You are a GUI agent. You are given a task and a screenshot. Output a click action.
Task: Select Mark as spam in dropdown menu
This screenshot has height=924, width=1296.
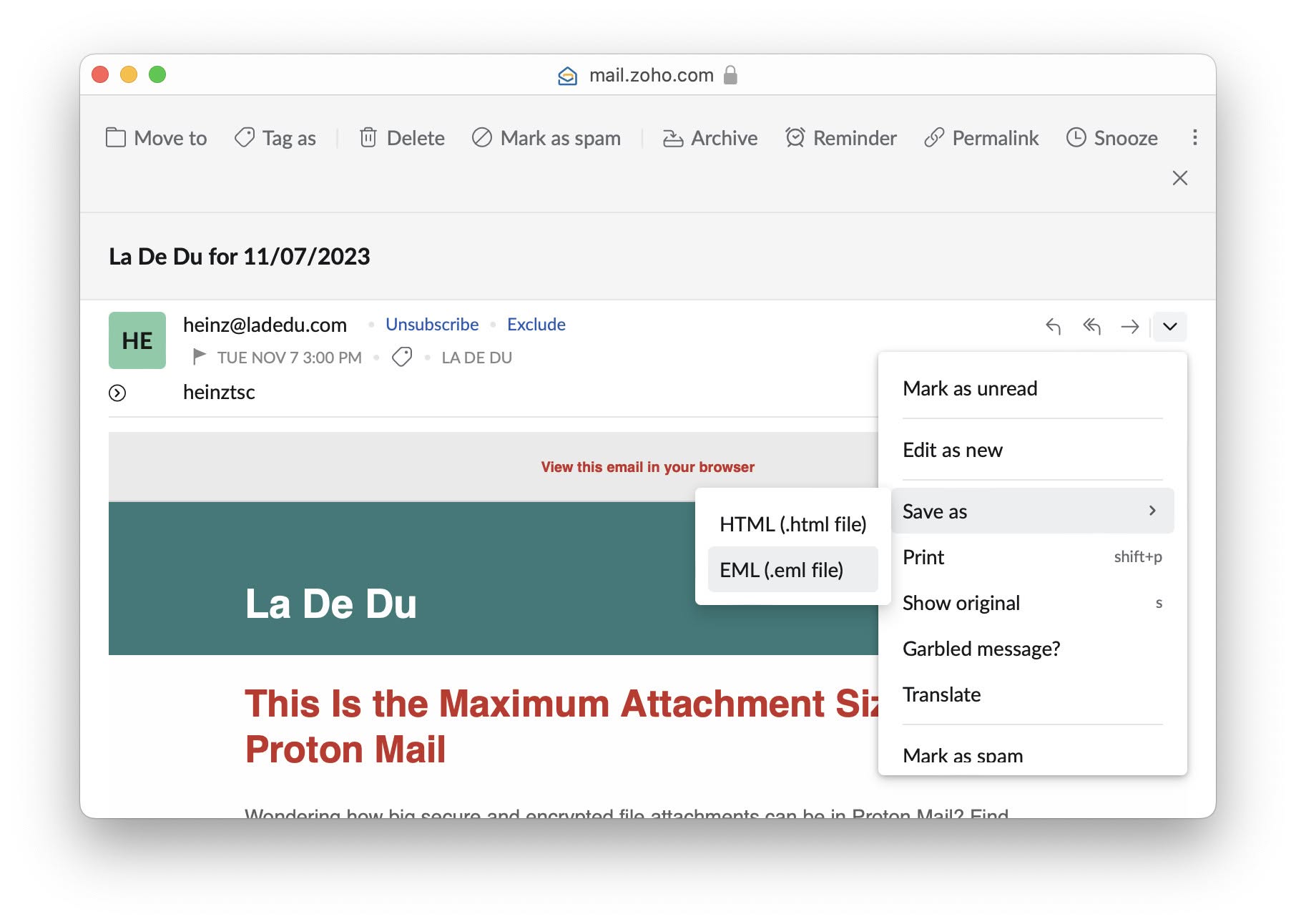point(1033,755)
